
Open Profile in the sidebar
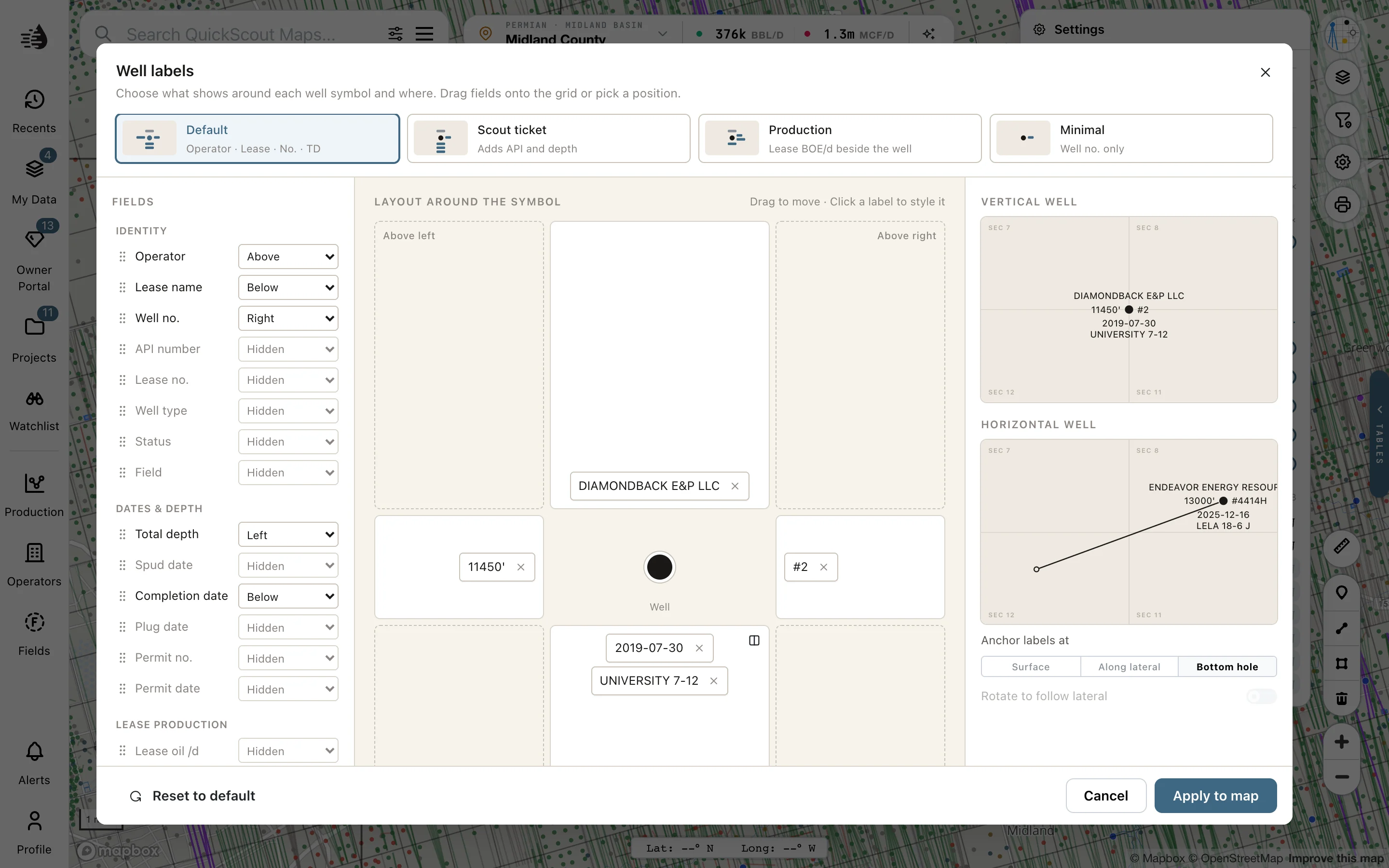[34, 832]
